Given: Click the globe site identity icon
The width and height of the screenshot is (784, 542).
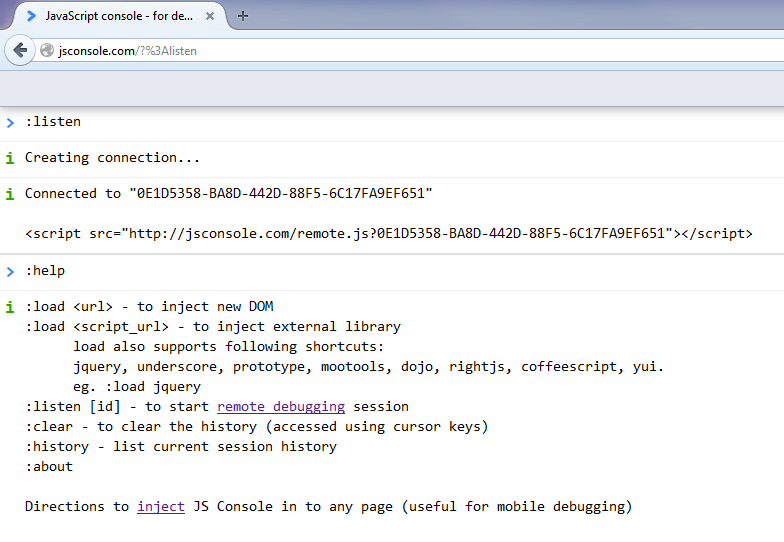Looking at the screenshot, I should (47, 51).
